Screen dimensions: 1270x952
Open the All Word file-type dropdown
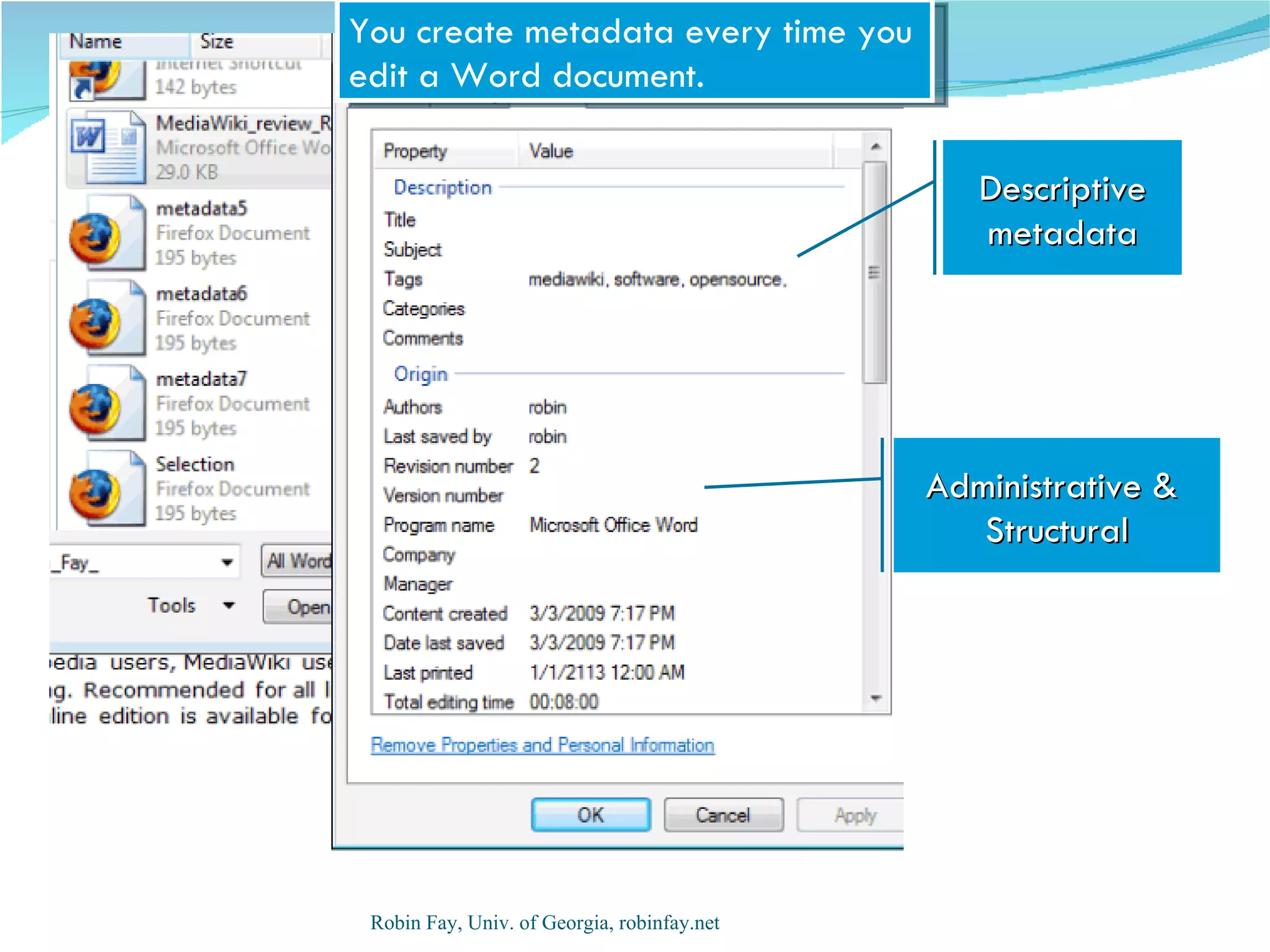(x=298, y=561)
